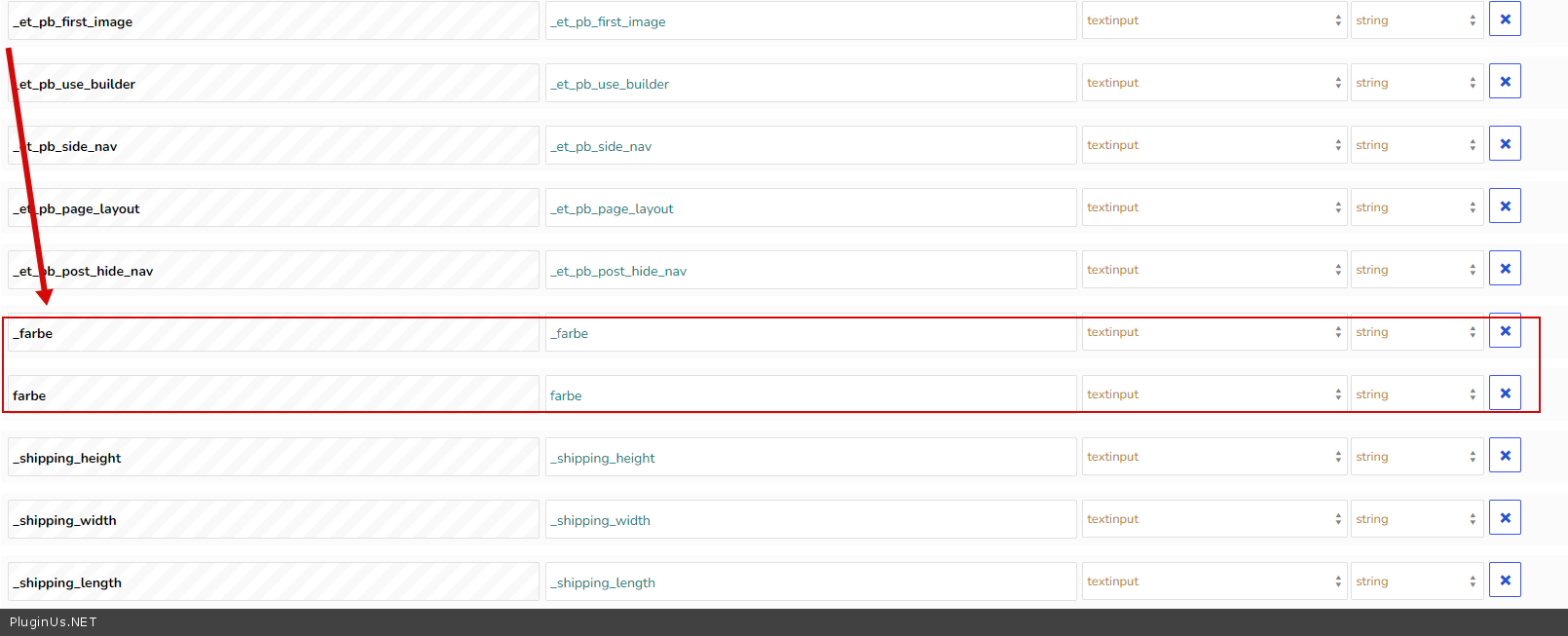Remove the _et_pb_page_layout row
This screenshot has height=636, width=1568.
pos(1505,206)
